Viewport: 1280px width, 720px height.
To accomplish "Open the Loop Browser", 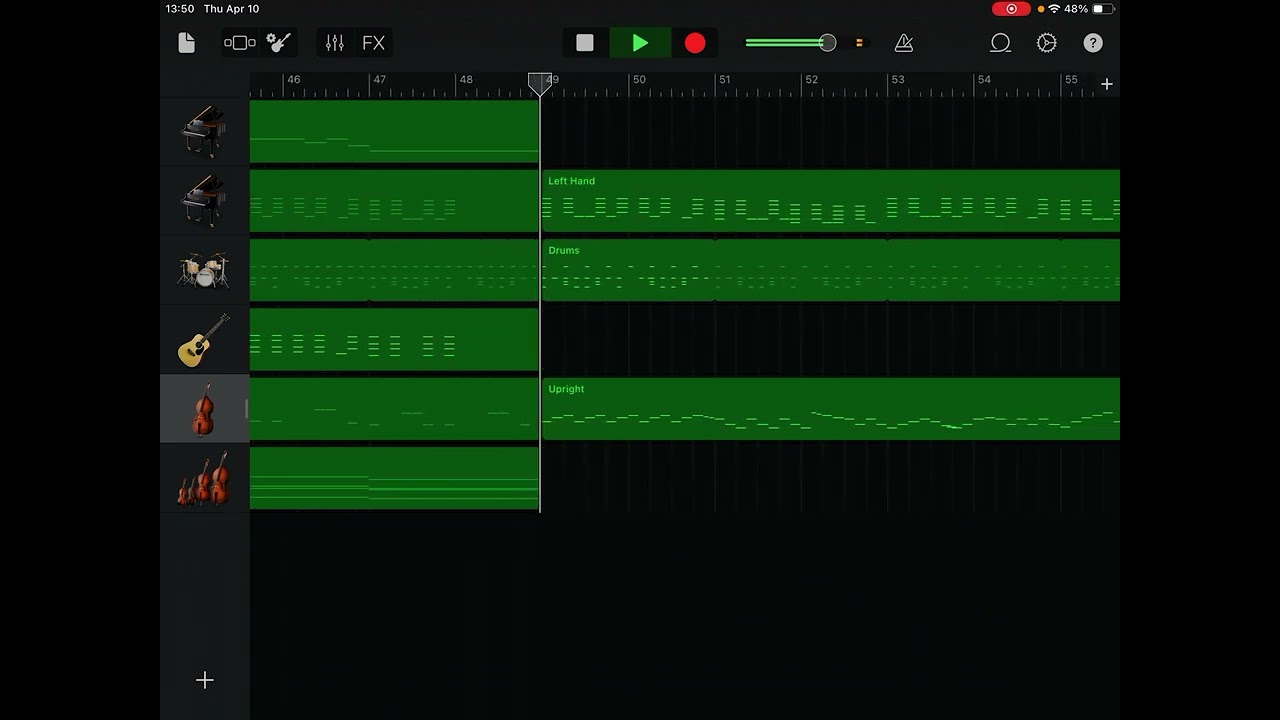I will [x=1000, y=43].
